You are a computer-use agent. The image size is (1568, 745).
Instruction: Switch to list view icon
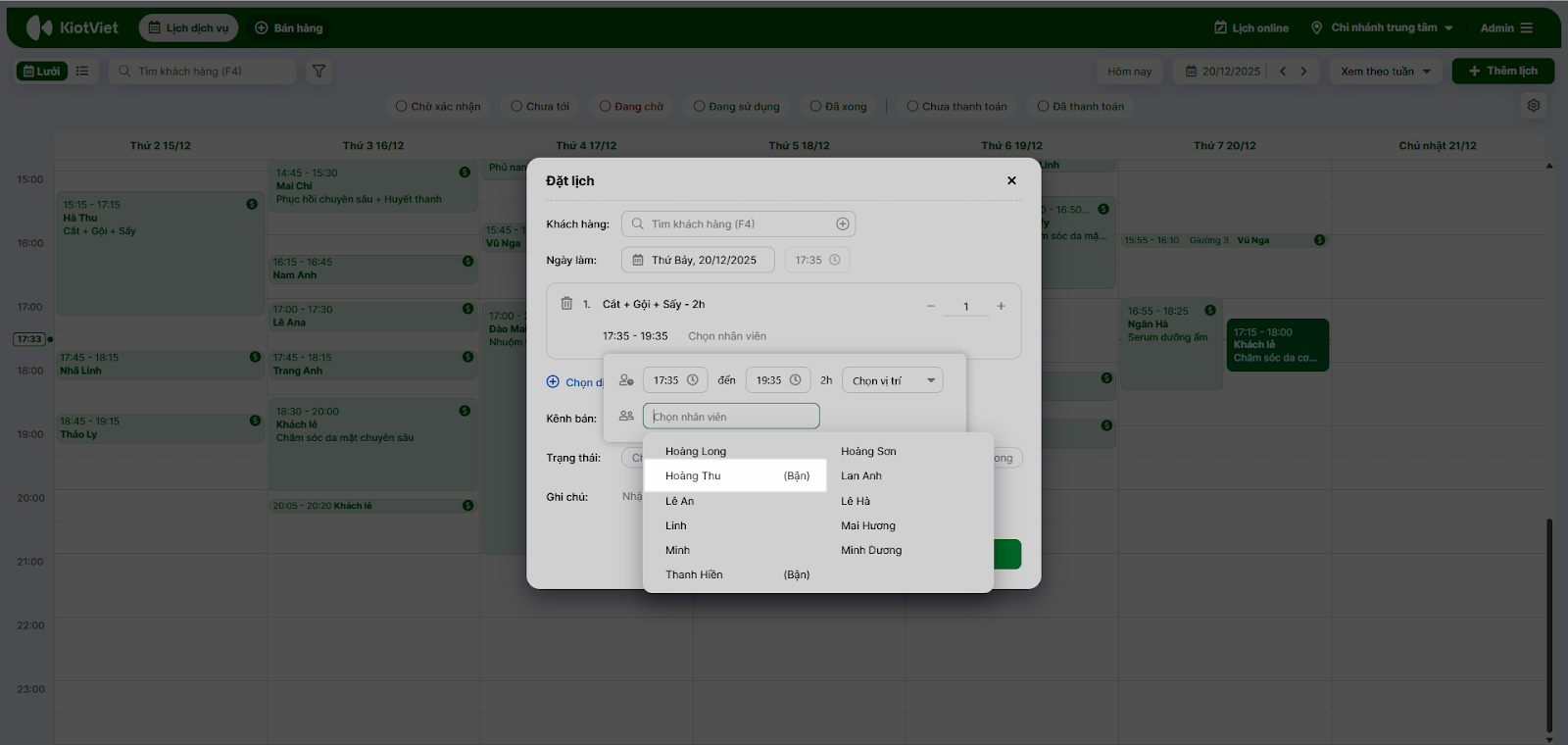tap(82, 71)
